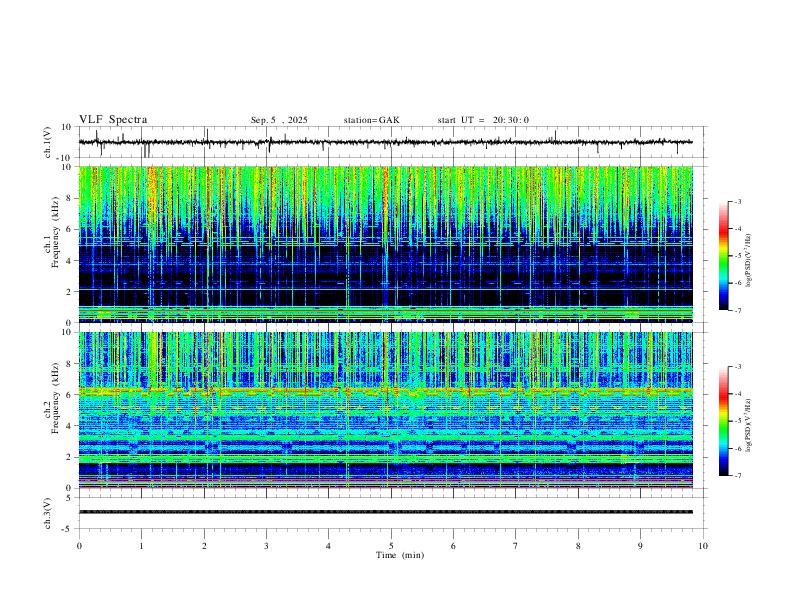Click the "8" kHz tick of the ch.1 spectrogram
792x612 pixels.
click(x=70, y=198)
